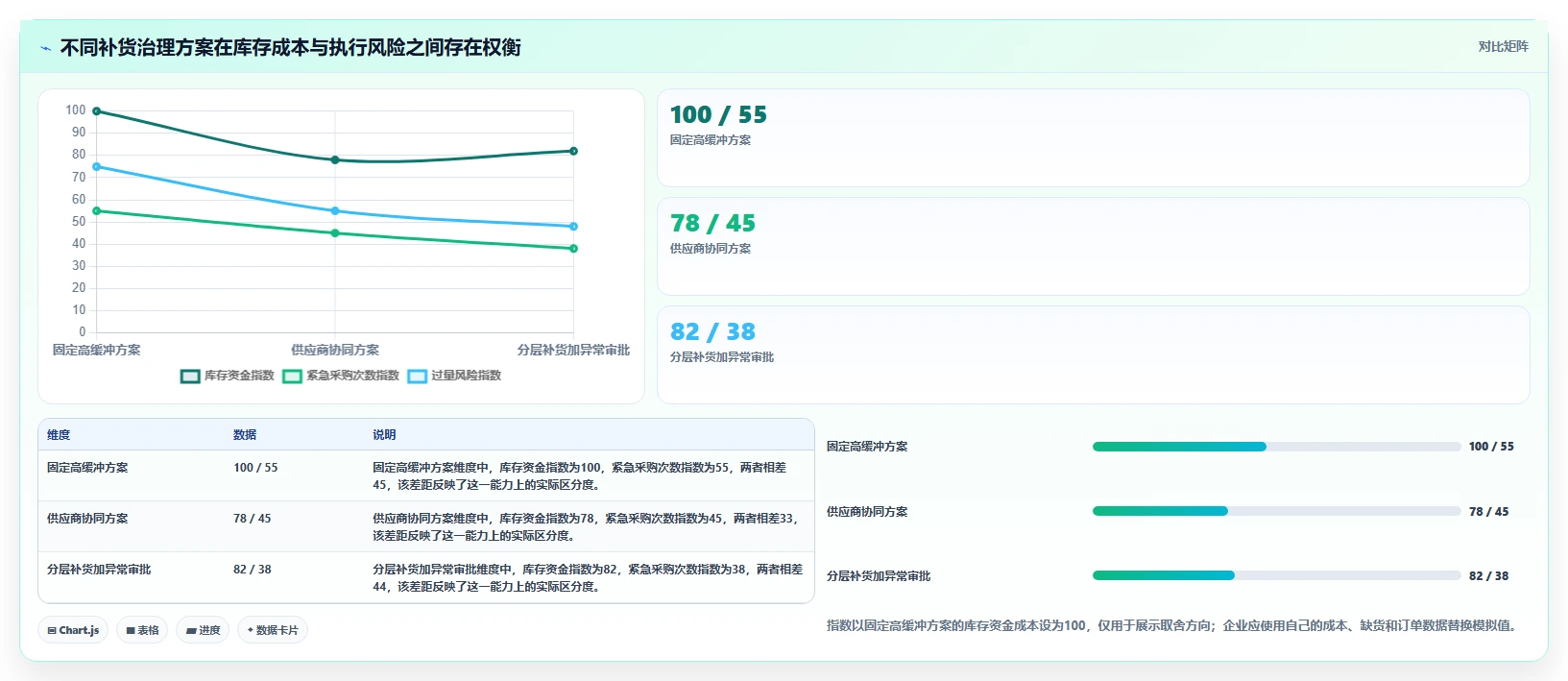Toggle the 紧急采购次数指数 legend swatch
The width and height of the screenshot is (1568, 681).
click(x=292, y=376)
